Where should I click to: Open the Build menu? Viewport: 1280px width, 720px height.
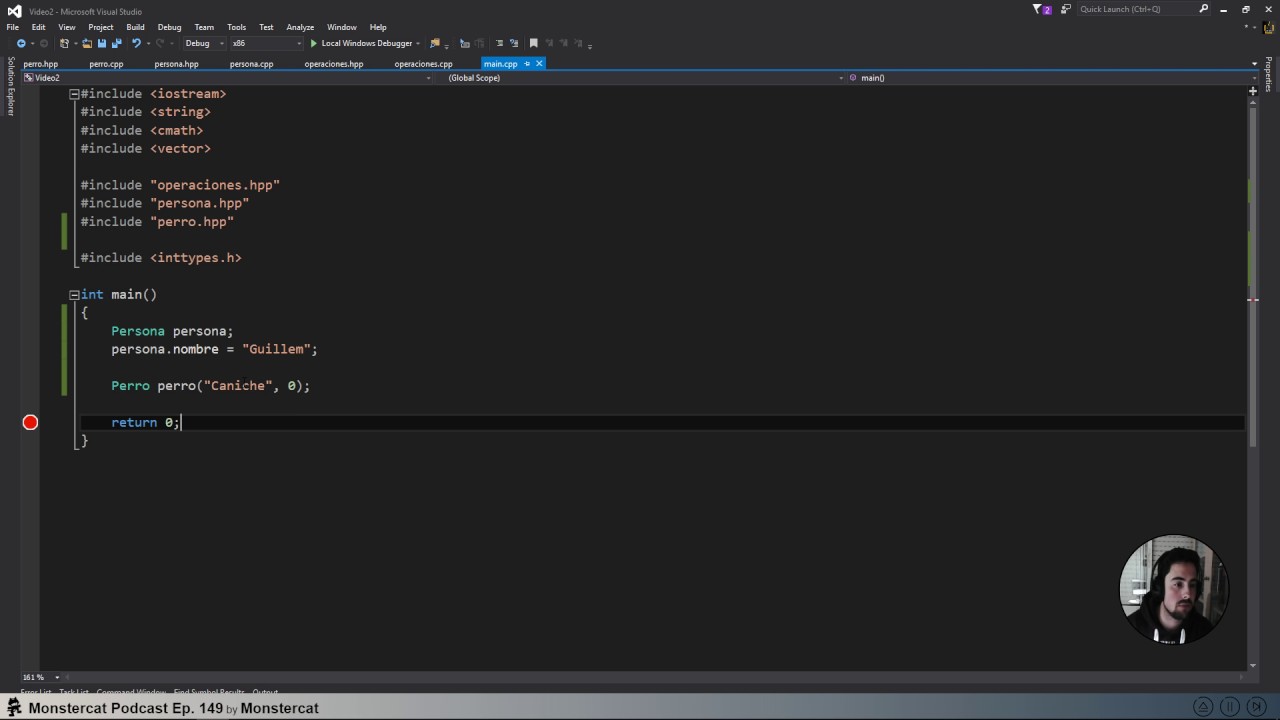click(x=135, y=27)
